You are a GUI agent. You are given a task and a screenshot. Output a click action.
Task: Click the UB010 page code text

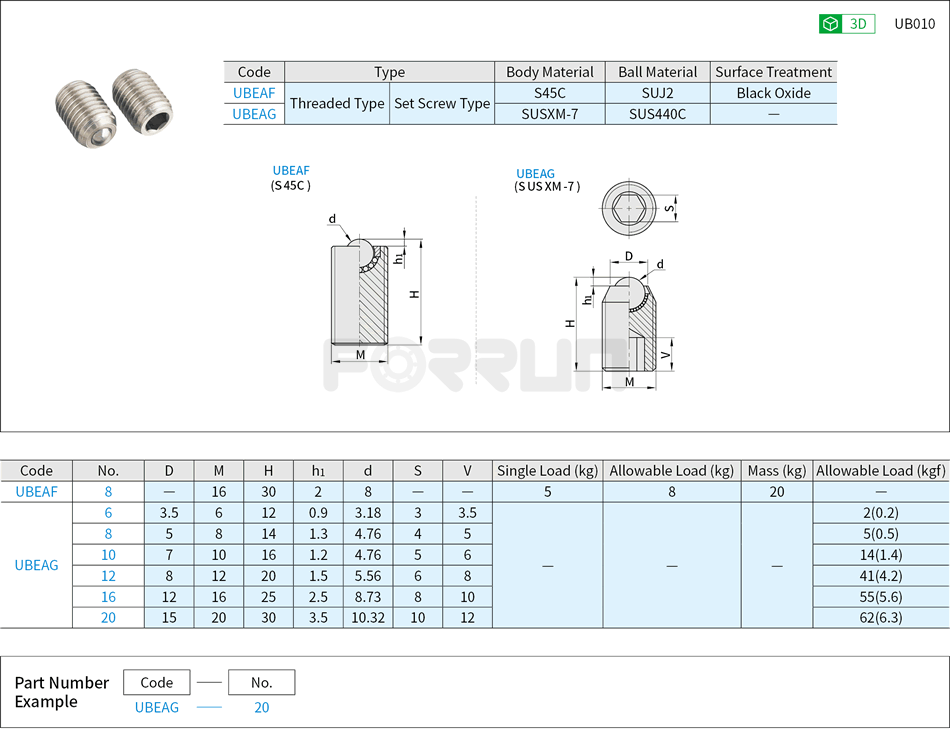[x=915, y=24]
